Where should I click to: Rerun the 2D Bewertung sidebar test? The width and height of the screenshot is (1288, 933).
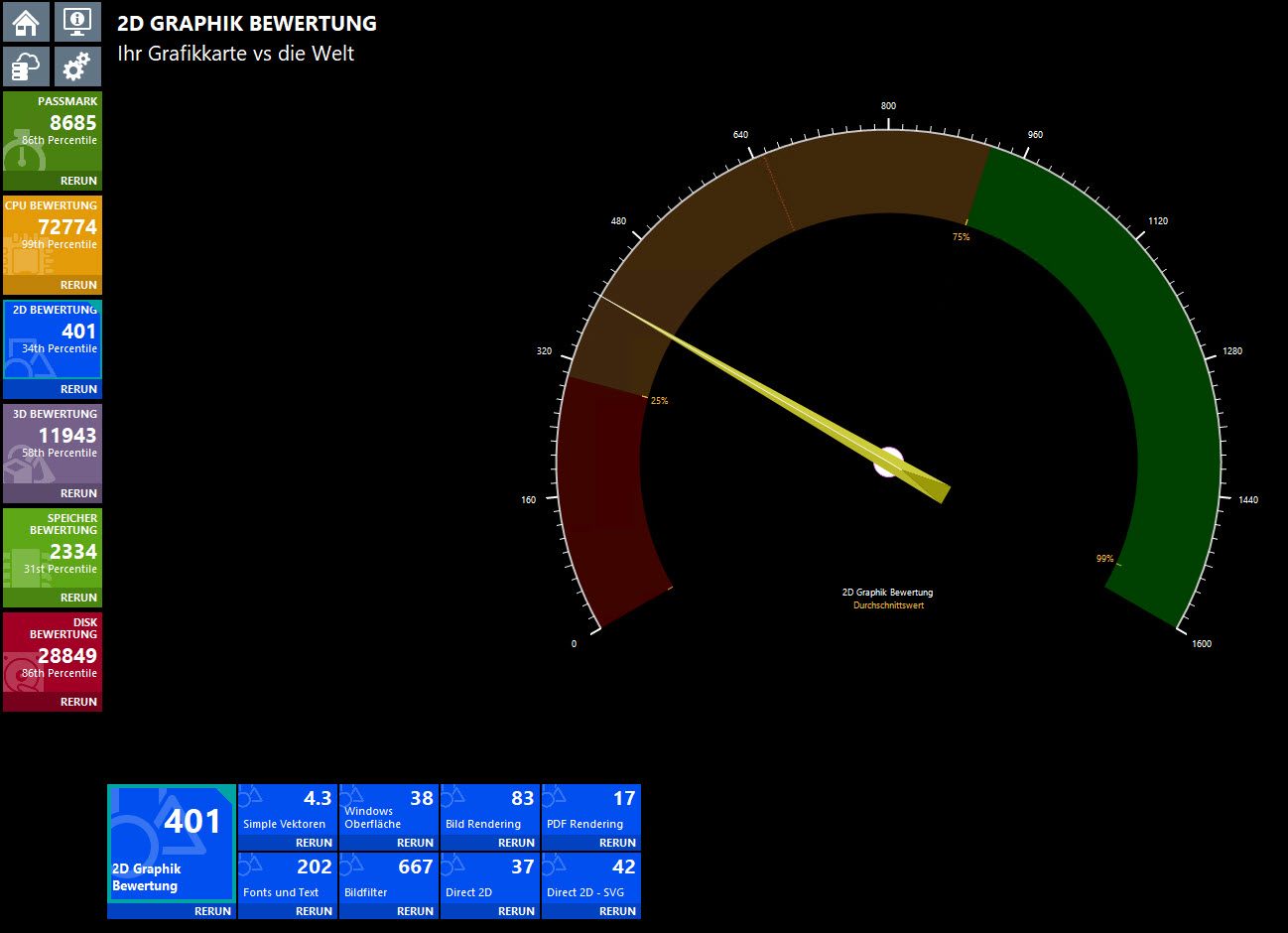pyautogui.click(x=78, y=390)
